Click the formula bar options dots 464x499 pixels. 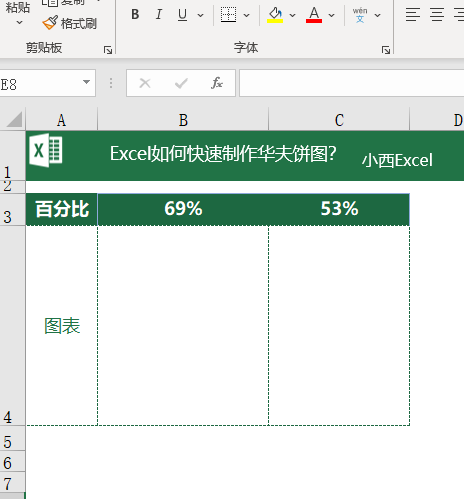click(x=111, y=83)
